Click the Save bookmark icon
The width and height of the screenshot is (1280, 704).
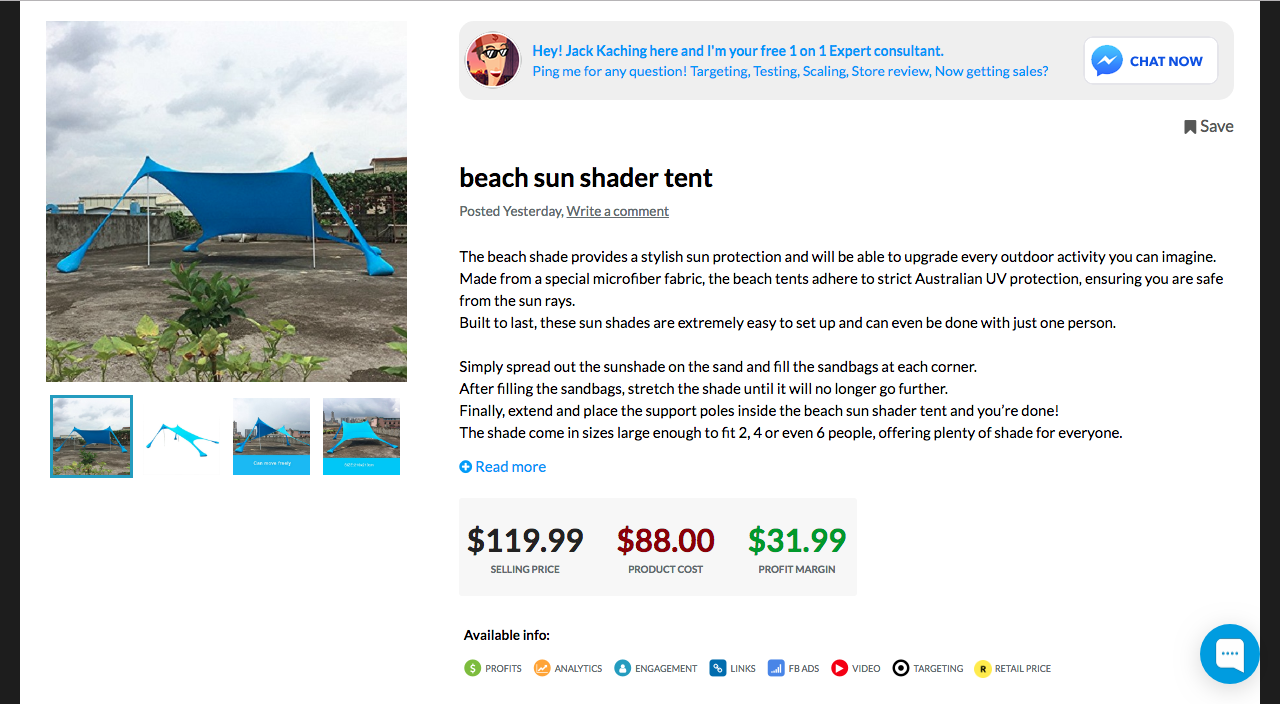[1190, 126]
